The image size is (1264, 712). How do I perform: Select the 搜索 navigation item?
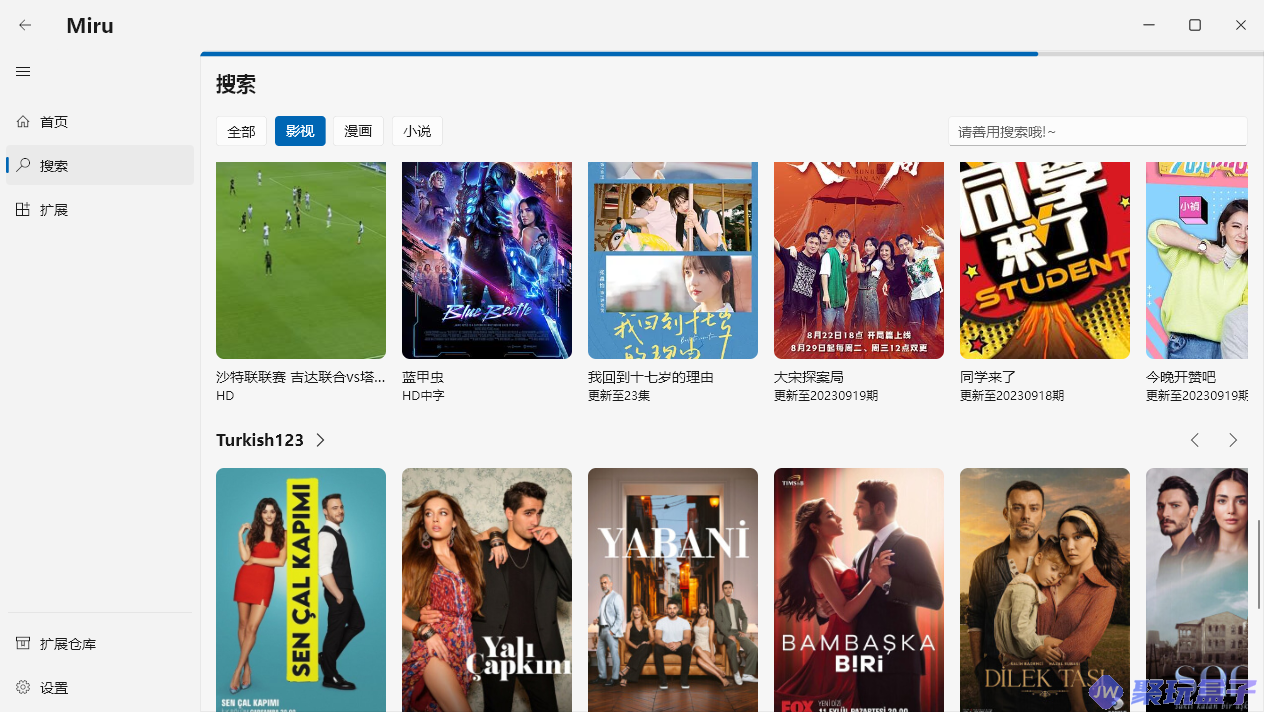(100, 165)
